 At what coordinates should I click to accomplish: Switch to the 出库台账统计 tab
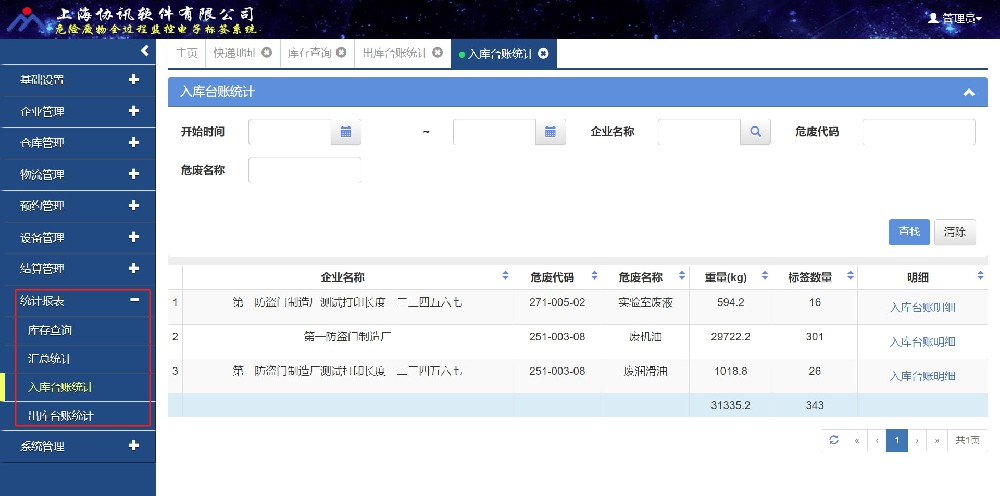point(394,53)
